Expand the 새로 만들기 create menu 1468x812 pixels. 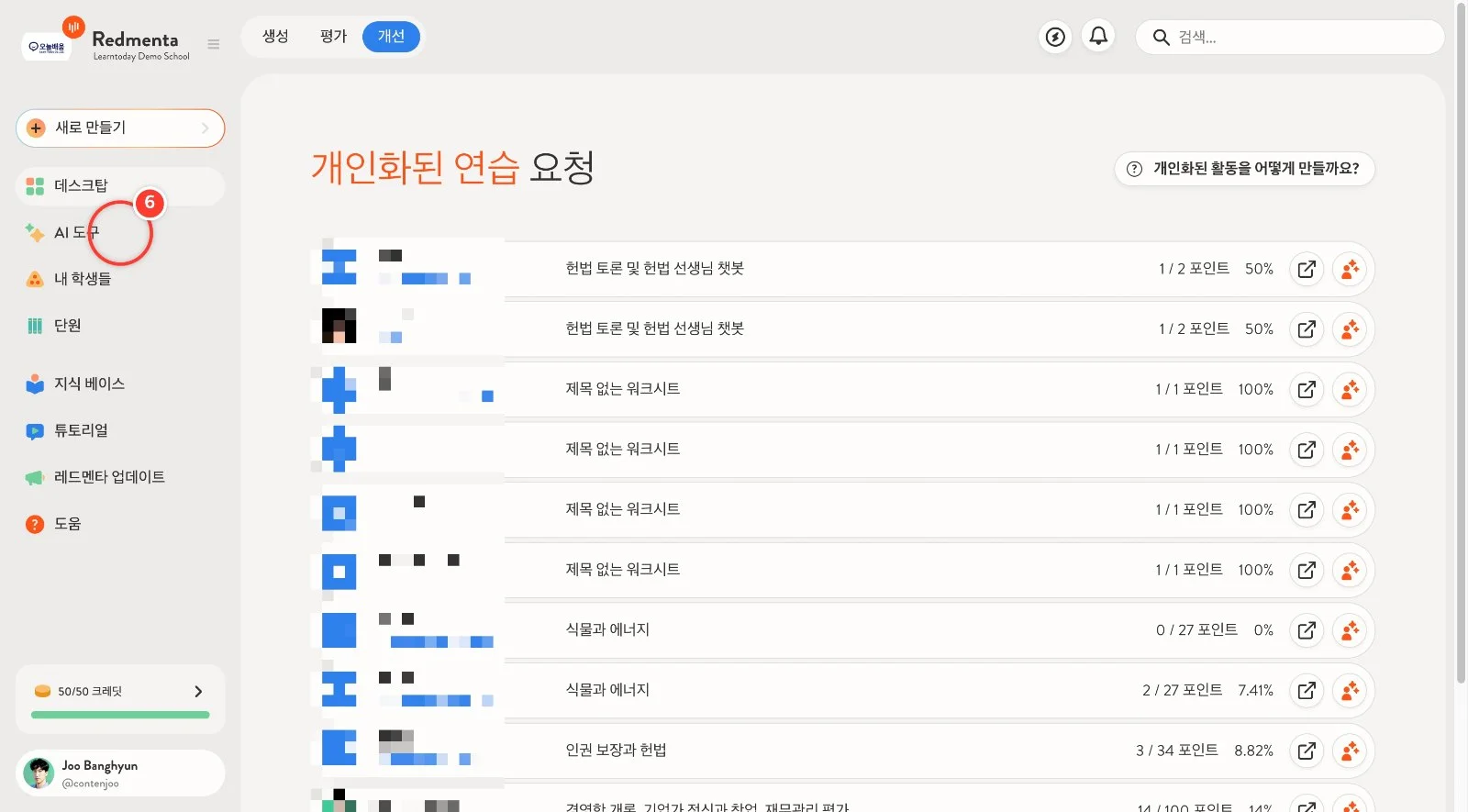[120, 128]
